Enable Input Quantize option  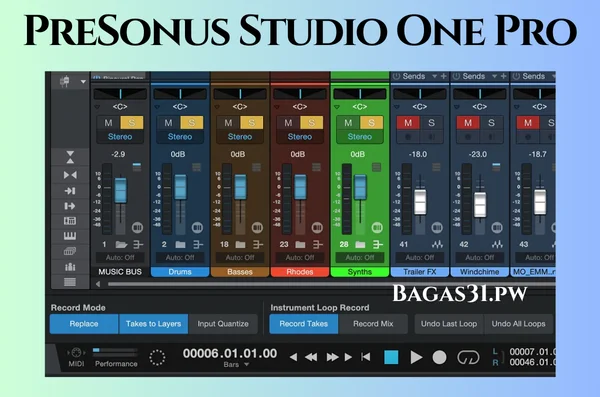[x=223, y=324]
